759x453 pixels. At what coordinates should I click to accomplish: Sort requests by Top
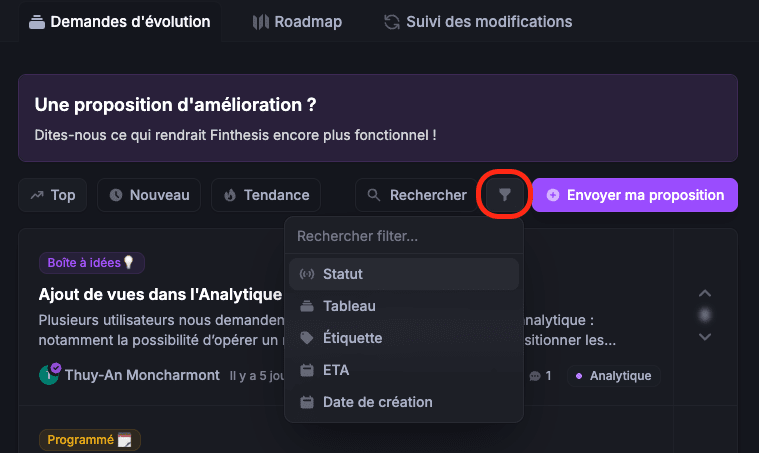tap(52, 195)
